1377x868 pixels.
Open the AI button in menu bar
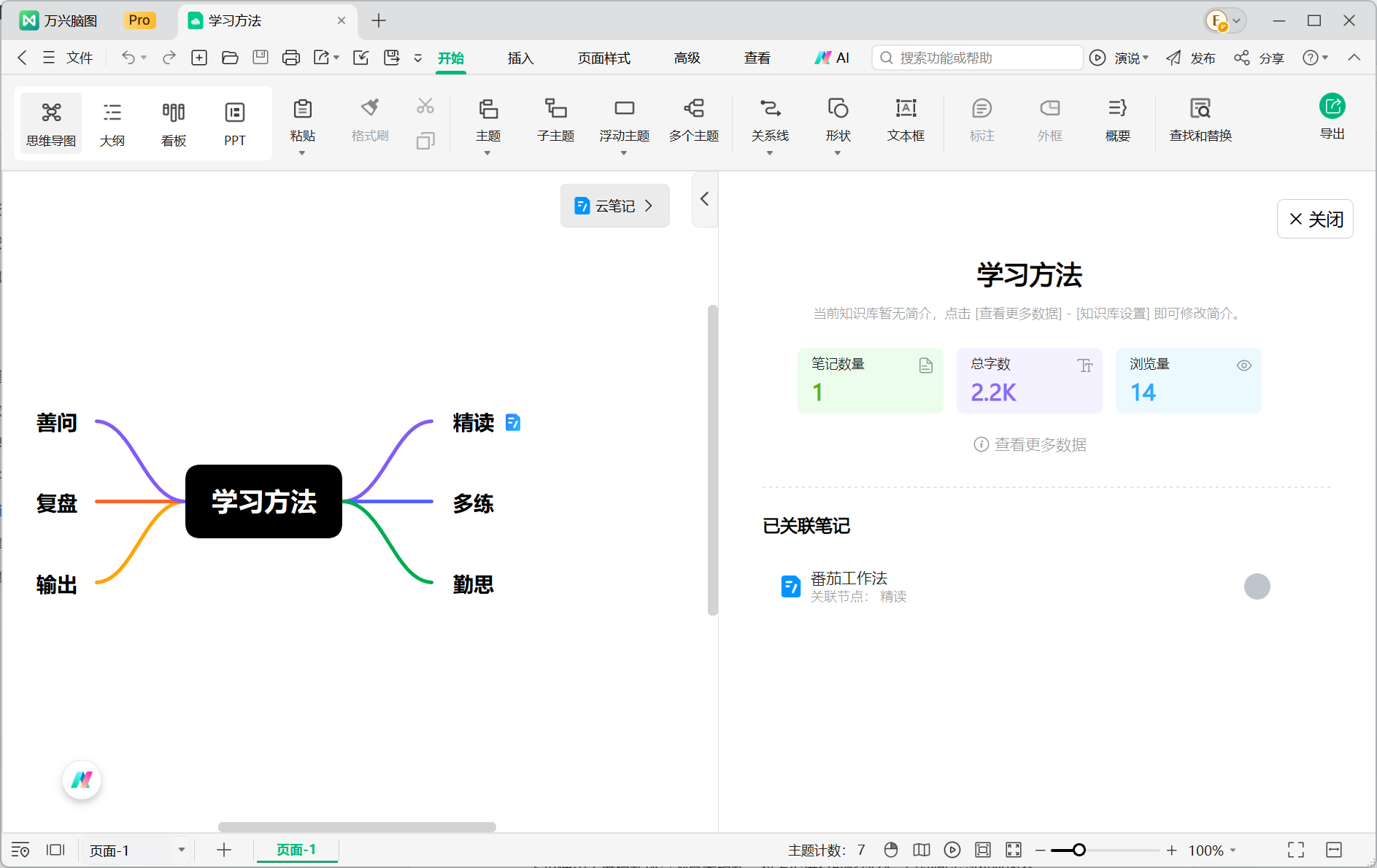tap(832, 58)
